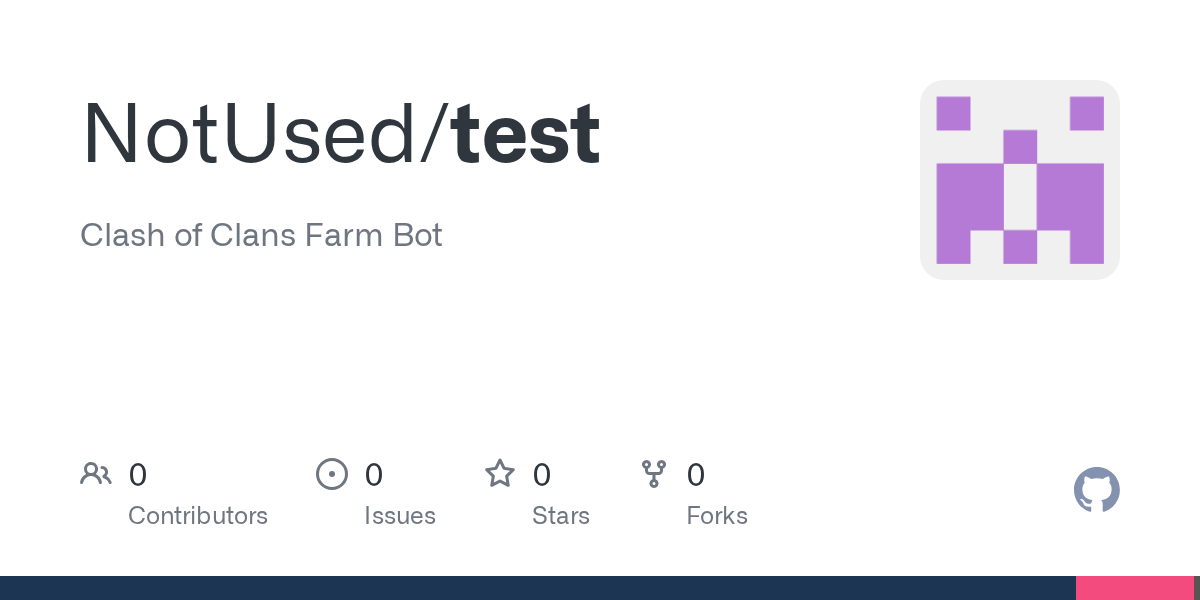Click the issues count number
The image size is (1200, 600).
pyautogui.click(x=374, y=475)
